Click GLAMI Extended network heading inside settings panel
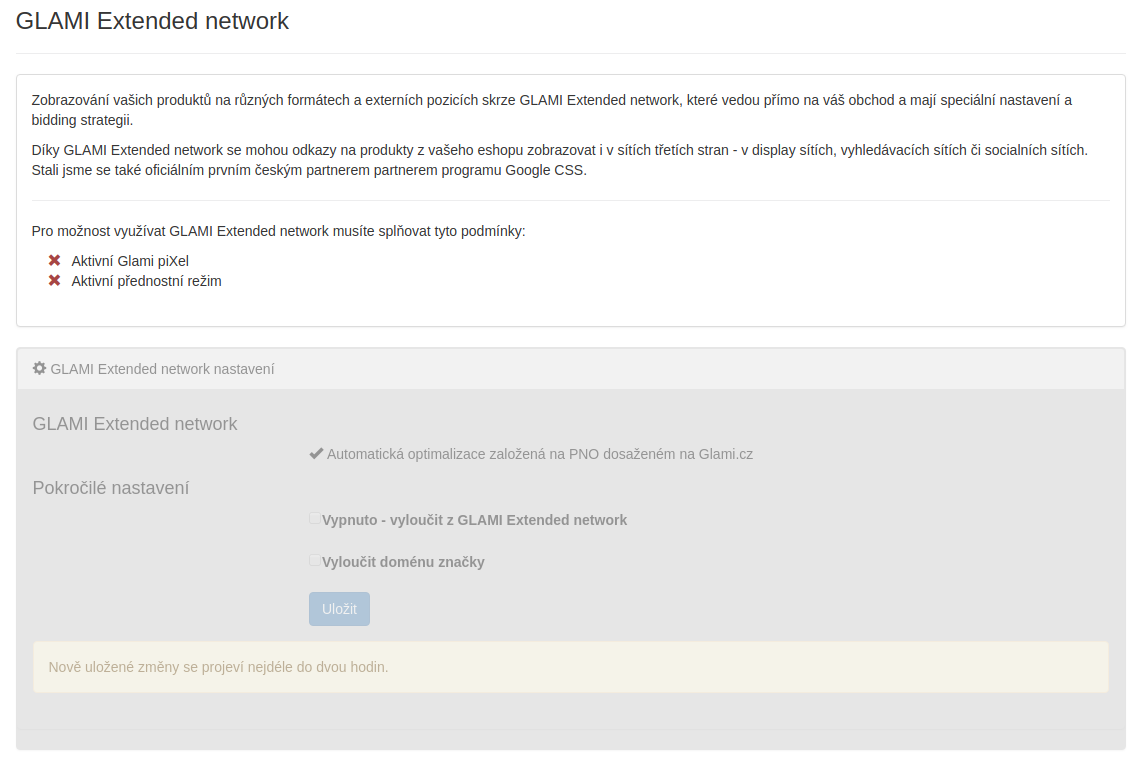The height and width of the screenshot is (764, 1141). pyautogui.click(x=135, y=424)
